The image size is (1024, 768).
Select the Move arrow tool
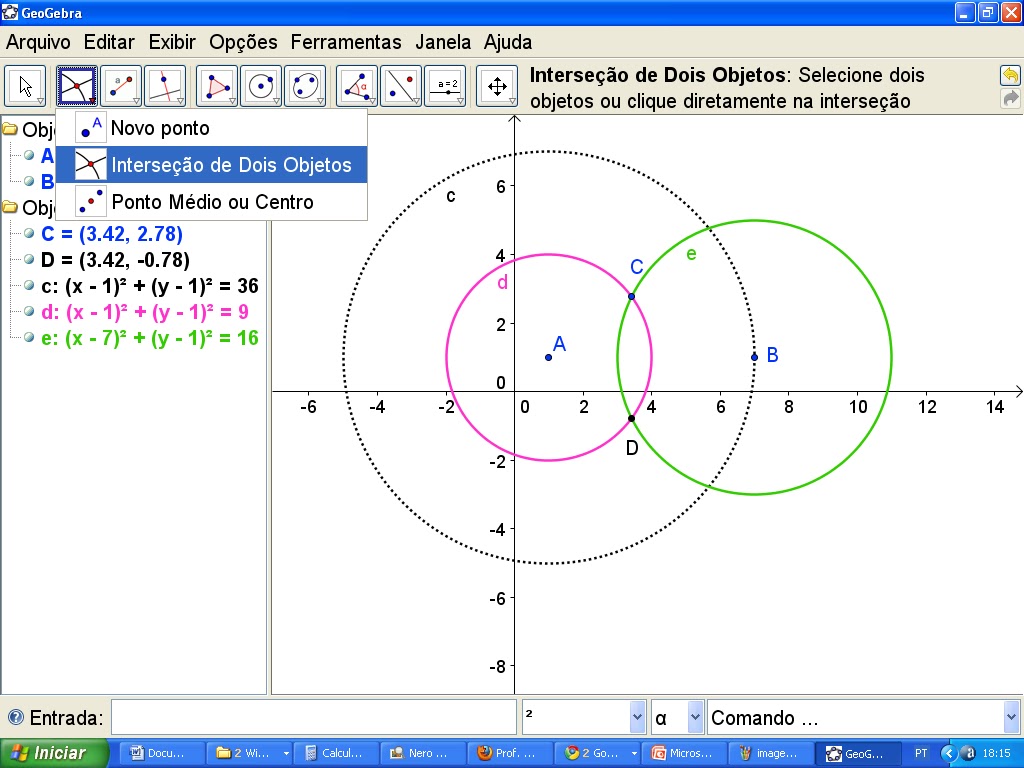[26, 86]
